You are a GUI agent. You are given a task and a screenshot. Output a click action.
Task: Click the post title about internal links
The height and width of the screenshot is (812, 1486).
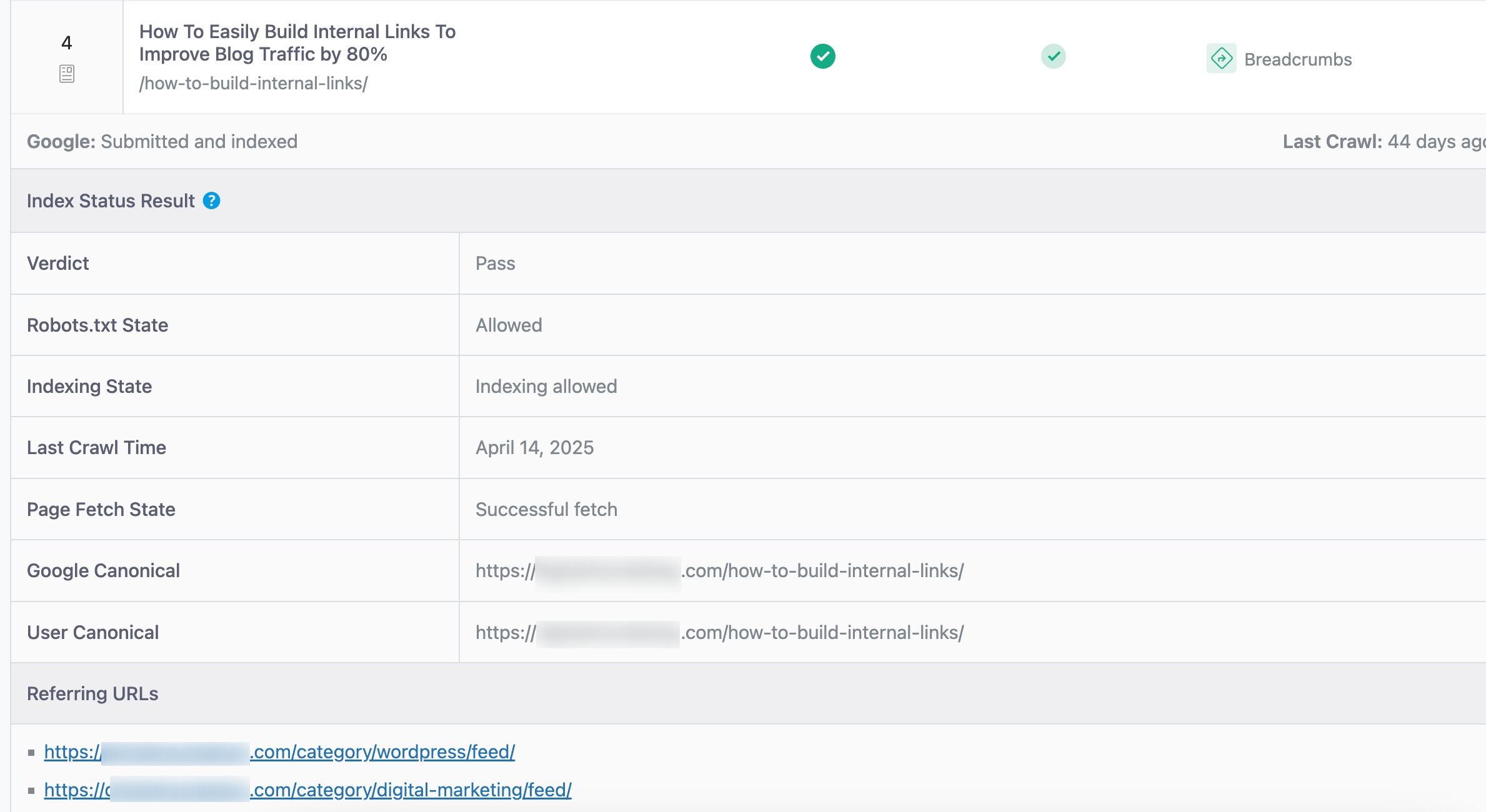click(x=297, y=42)
